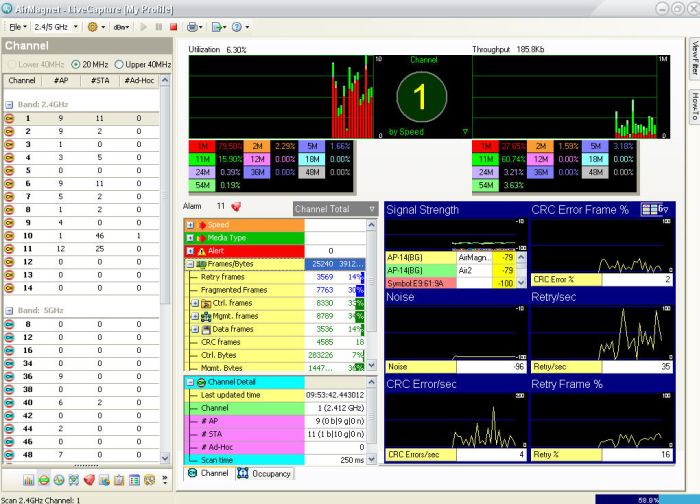Screen dimensions: 700x504
Task: Click the Channel Detail node icon
Action: [201, 382]
